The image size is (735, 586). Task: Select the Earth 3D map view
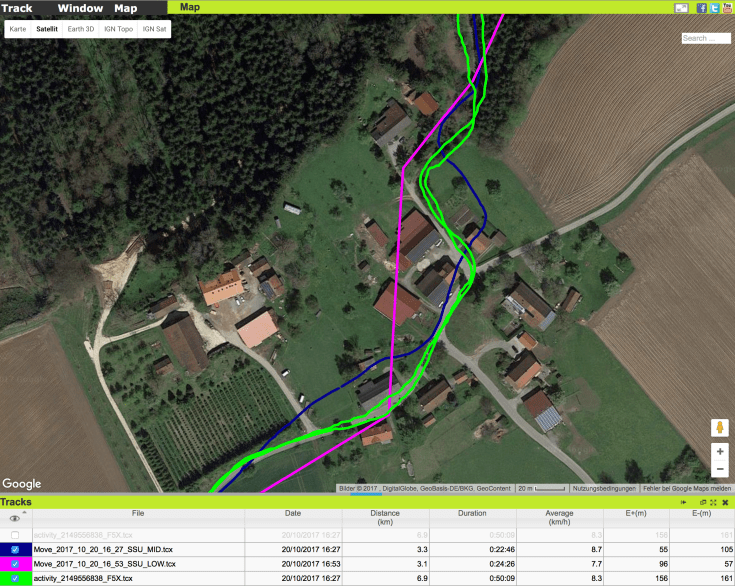click(x=80, y=29)
